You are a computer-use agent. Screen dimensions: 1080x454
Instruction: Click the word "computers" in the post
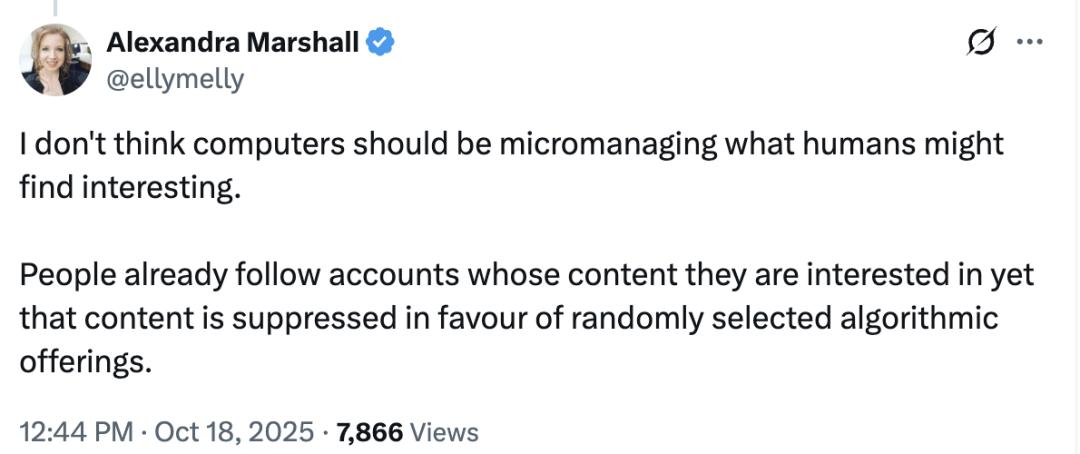tap(246, 144)
